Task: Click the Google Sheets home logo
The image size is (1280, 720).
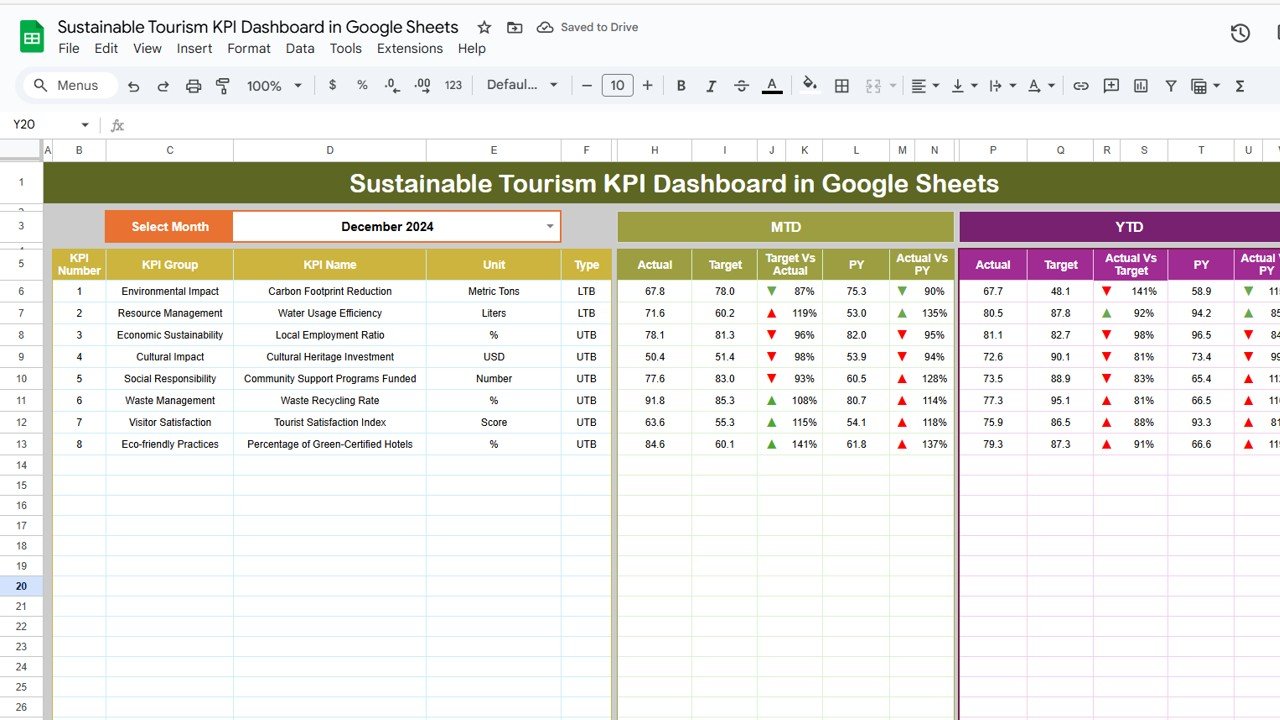Action: pyautogui.click(x=32, y=37)
